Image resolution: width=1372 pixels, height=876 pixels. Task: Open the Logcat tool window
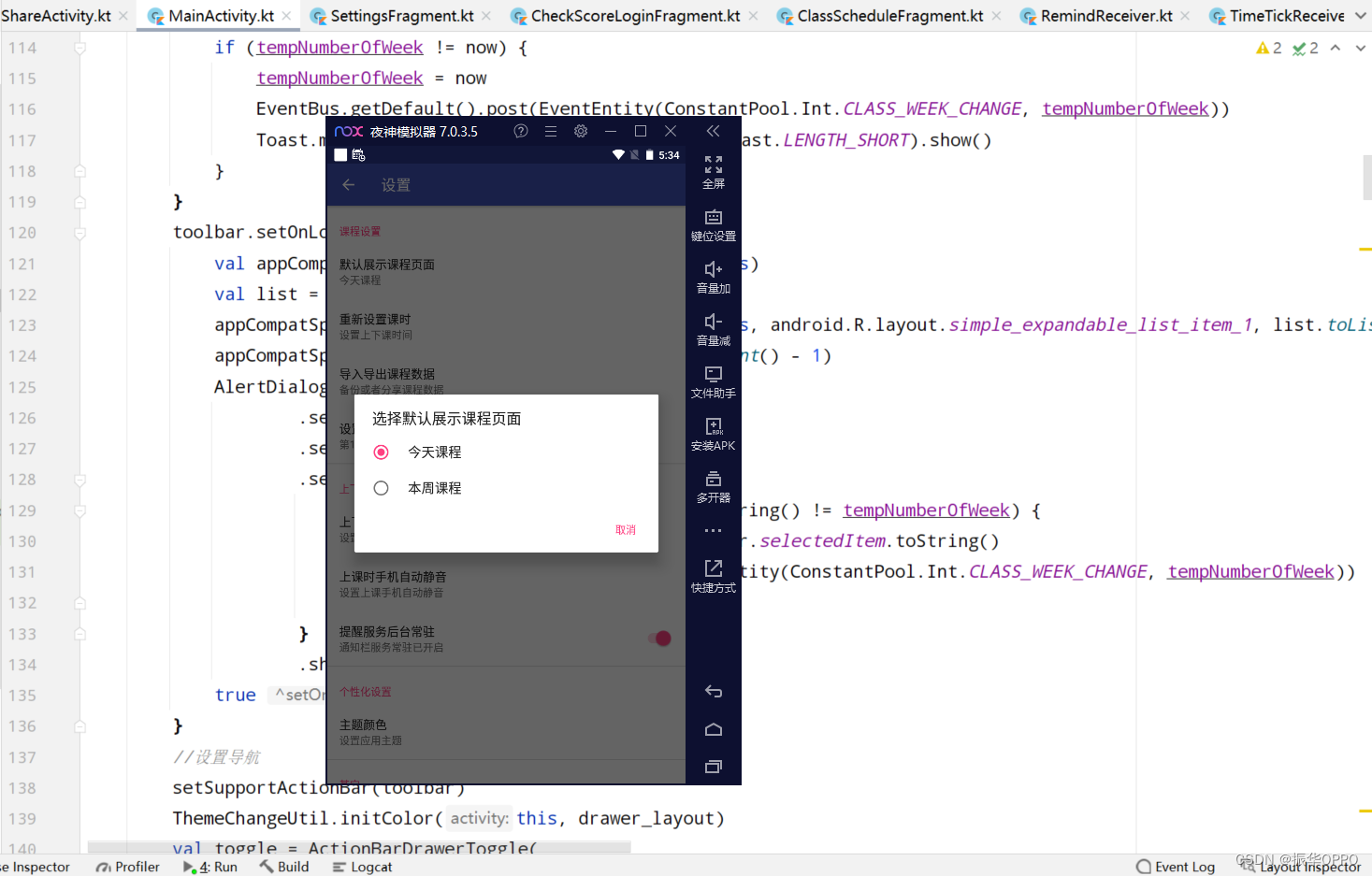pos(362,867)
